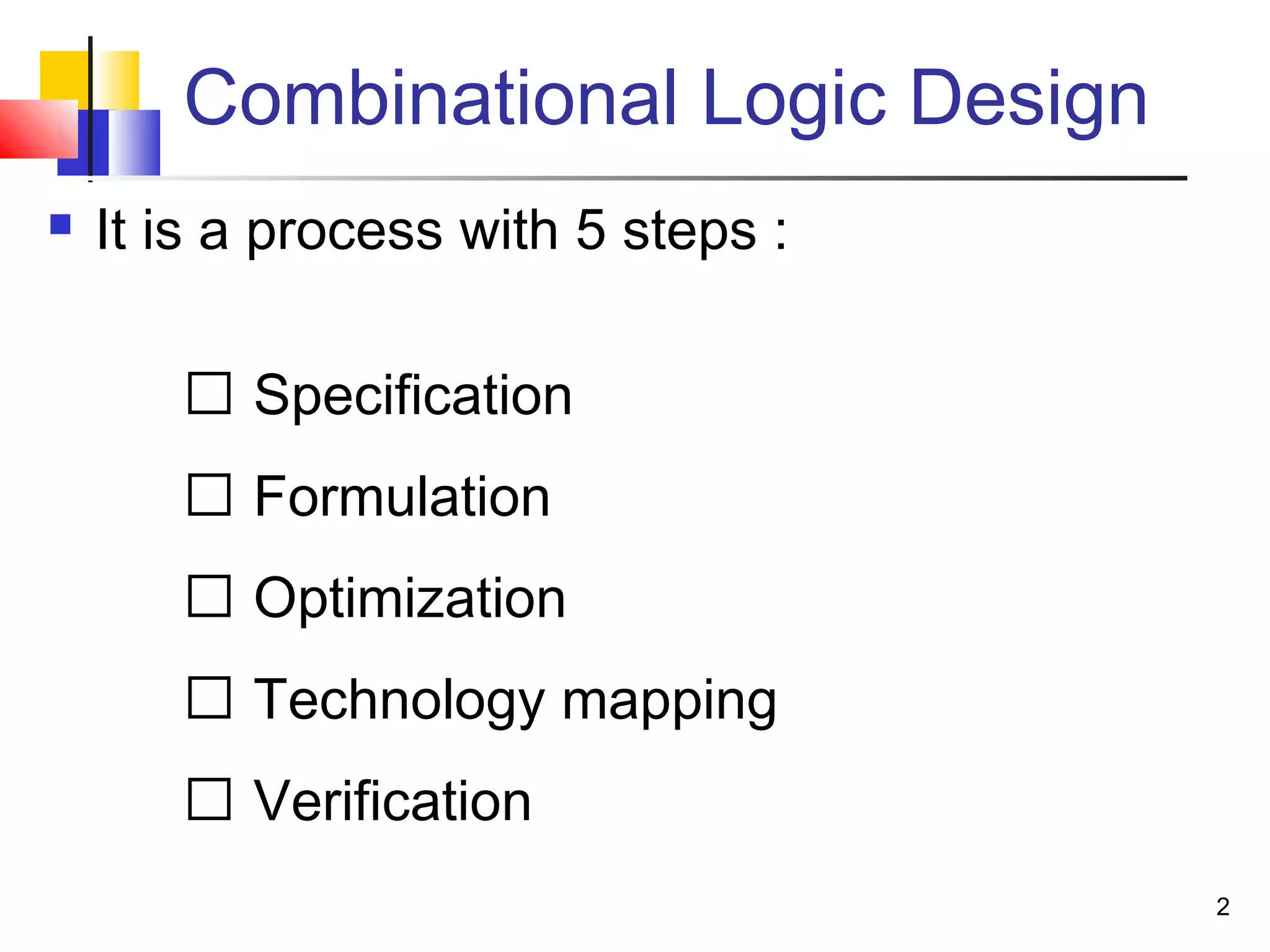
Task: Check the Specification checkbox
Action: [209, 393]
